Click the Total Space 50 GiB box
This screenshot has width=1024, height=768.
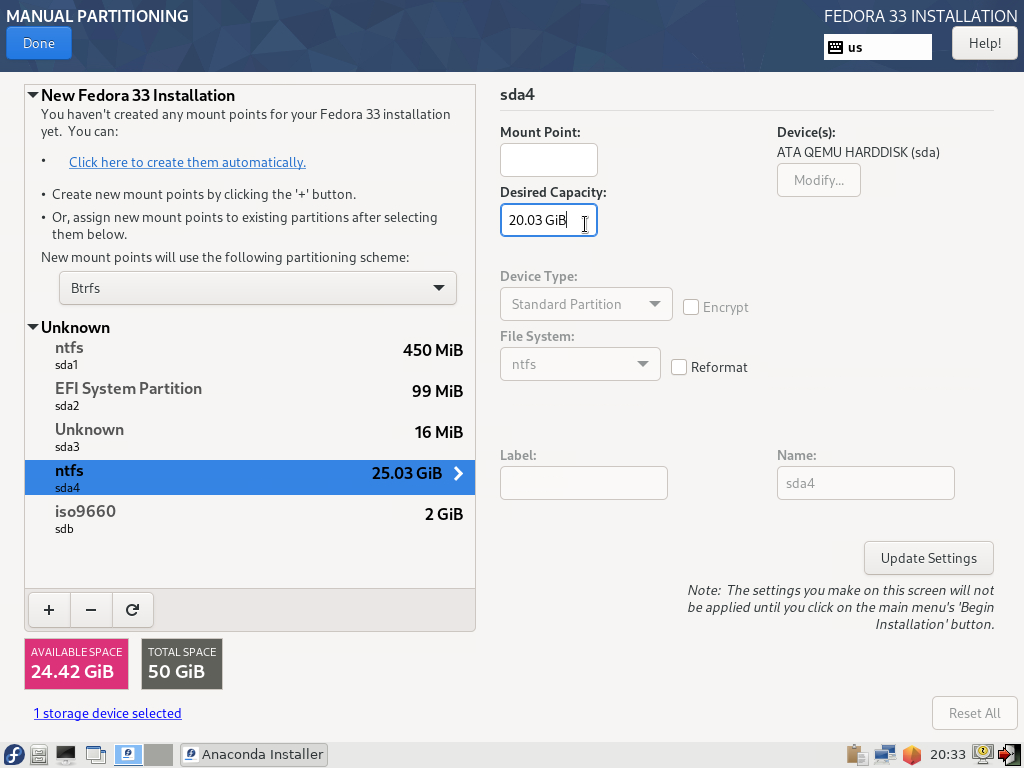point(182,664)
